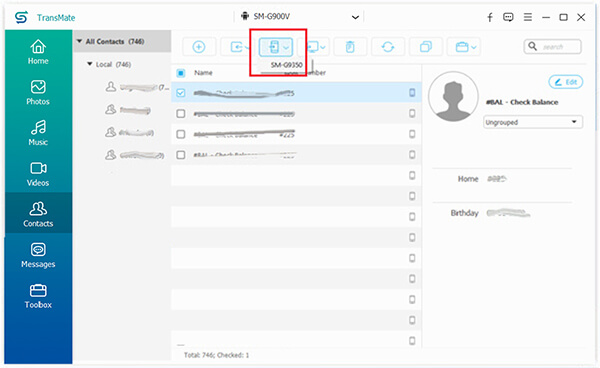Open the Messages section
Viewport: 600px width, 368px height.
[38, 255]
